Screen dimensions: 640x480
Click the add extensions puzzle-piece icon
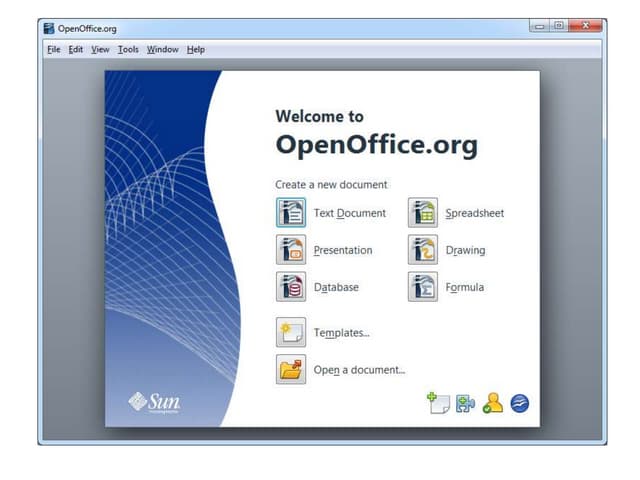click(465, 404)
